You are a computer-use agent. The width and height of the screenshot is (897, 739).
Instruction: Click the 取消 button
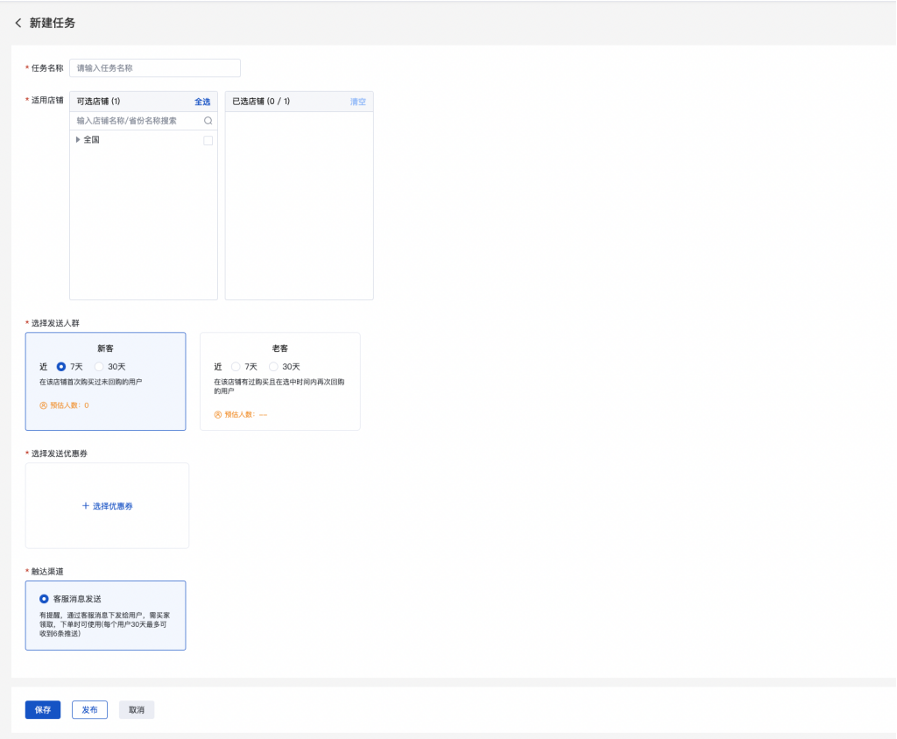pos(136,710)
